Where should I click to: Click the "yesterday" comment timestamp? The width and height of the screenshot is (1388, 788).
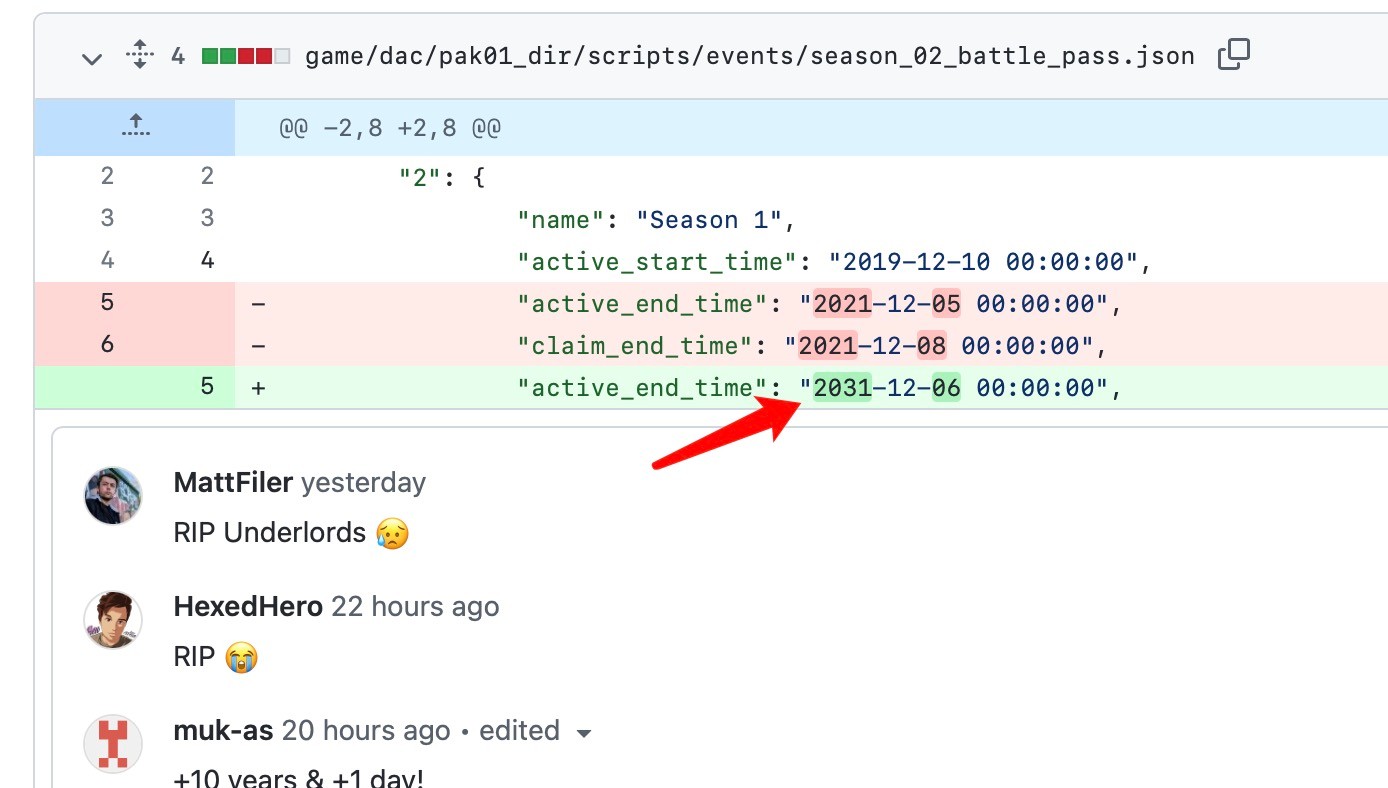(363, 483)
